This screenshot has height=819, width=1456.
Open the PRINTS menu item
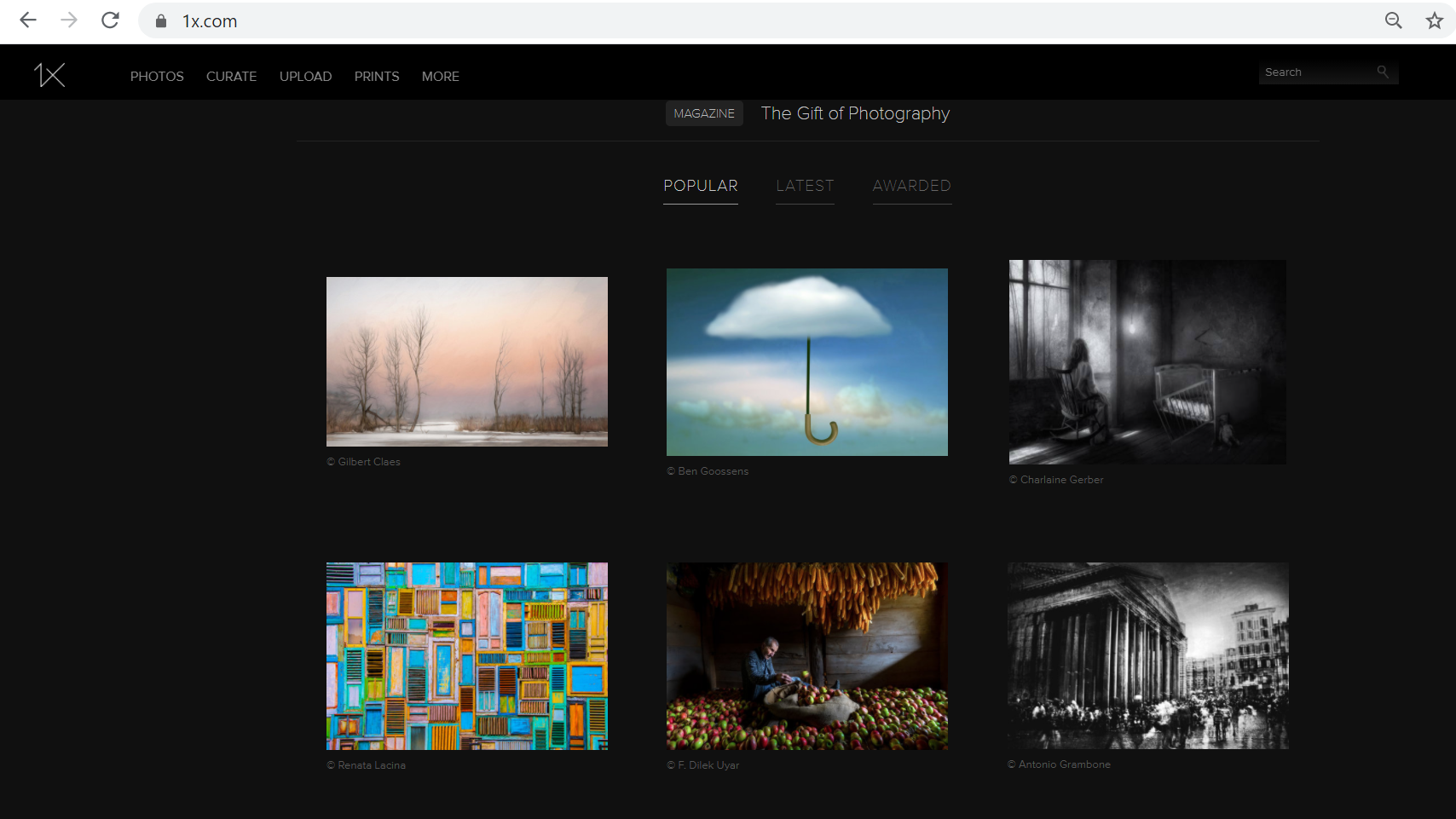pyautogui.click(x=377, y=77)
